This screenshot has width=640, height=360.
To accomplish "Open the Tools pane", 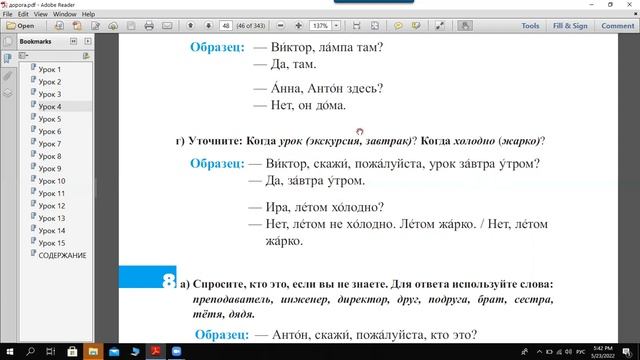I will 530,26.
